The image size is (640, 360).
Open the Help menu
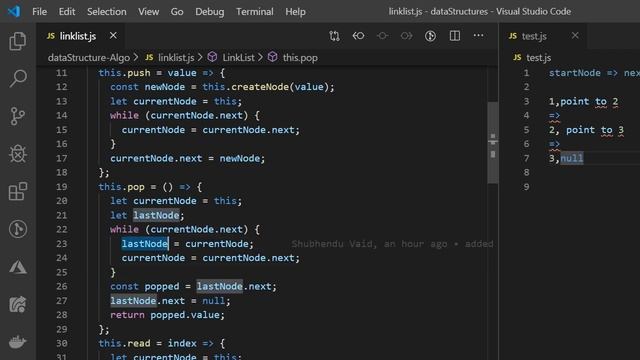coord(295,11)
